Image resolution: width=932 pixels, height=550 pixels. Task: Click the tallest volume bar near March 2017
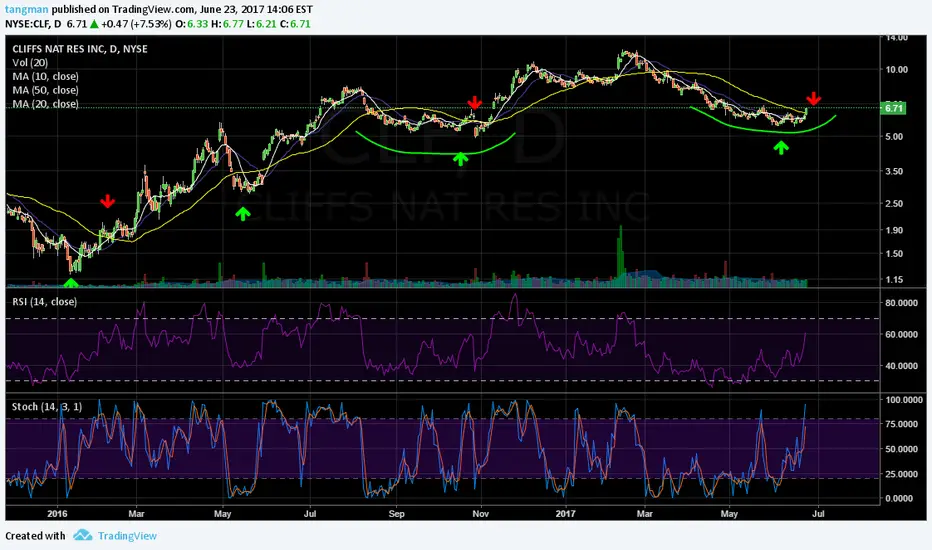[x=621, y=256]
